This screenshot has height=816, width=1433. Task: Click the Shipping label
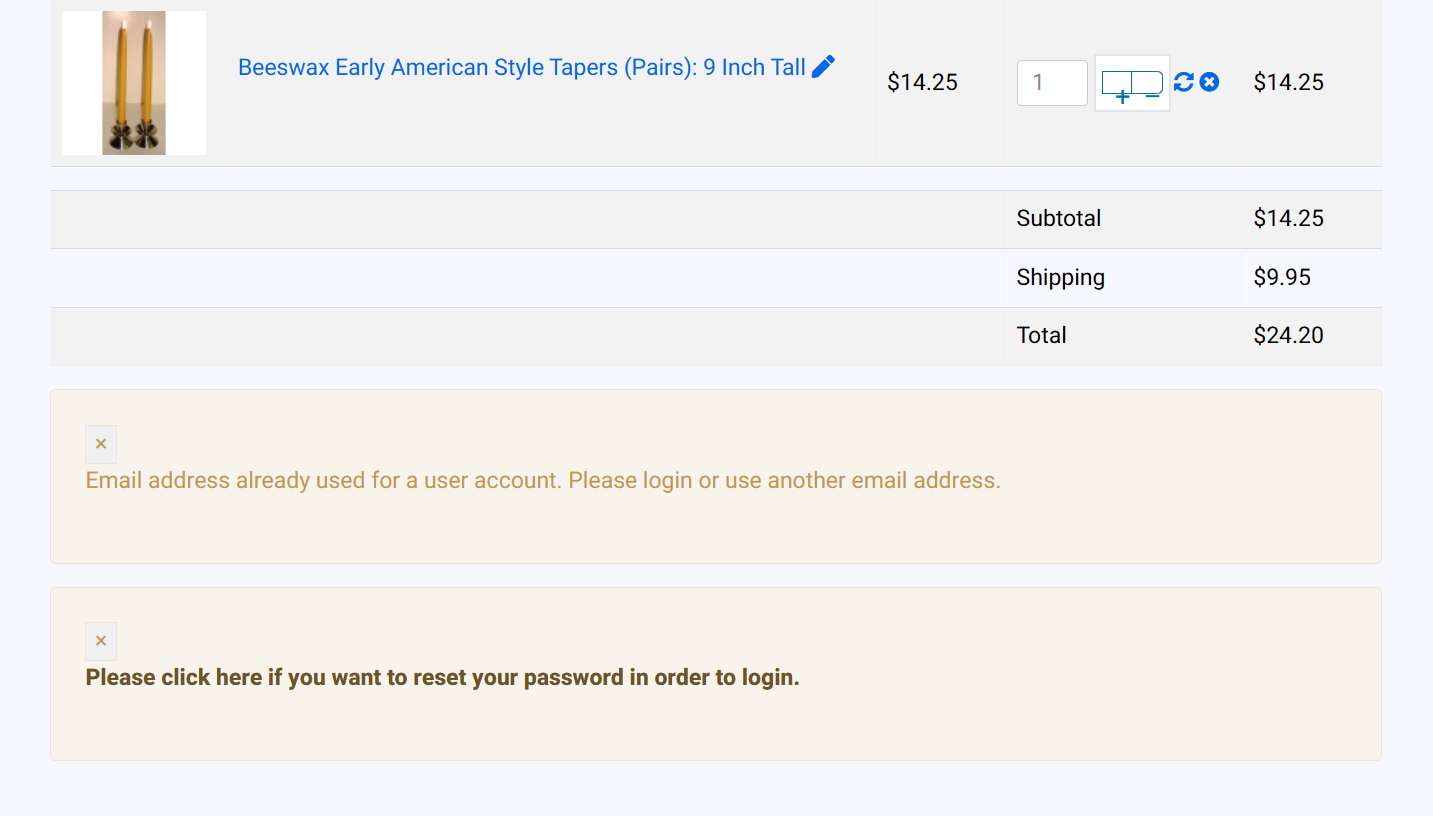coord(1060,278)
